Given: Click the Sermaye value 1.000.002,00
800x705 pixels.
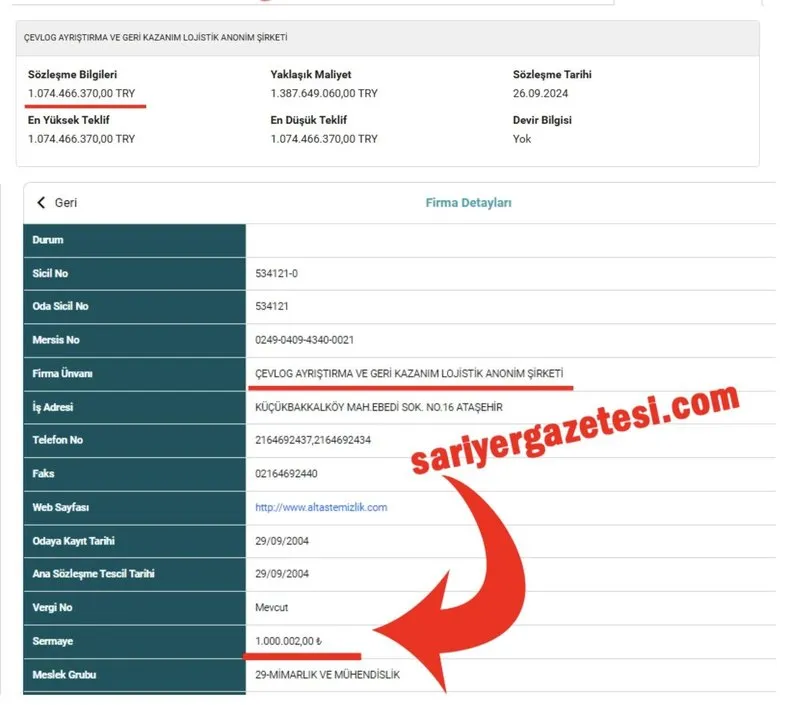Looking at the screenshot, I should (x=299, y=641).
